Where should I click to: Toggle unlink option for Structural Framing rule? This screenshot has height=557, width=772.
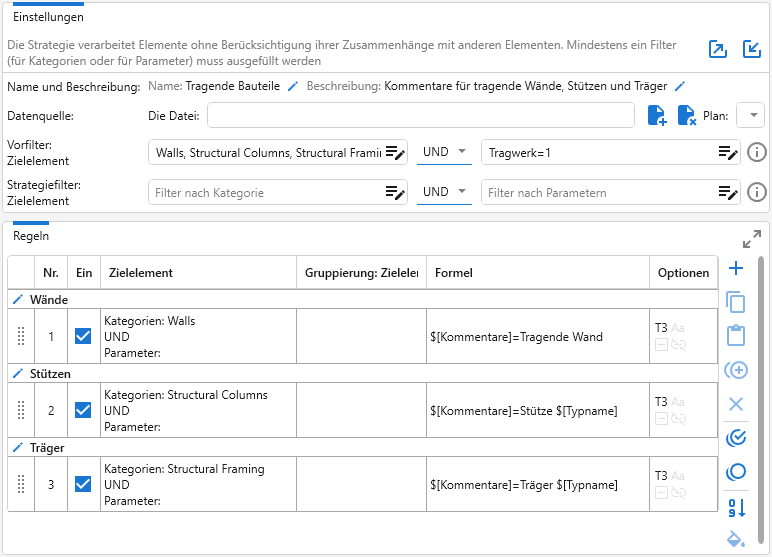(678, 492)
